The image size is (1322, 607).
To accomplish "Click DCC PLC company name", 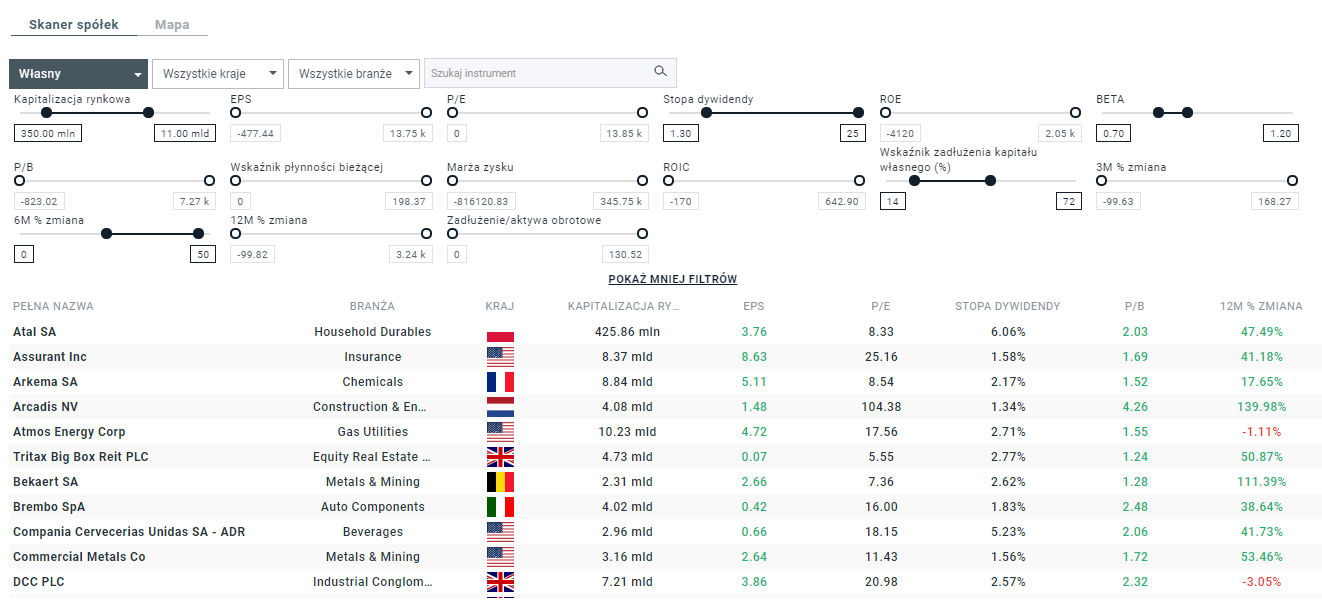I will tap(39, 582).
